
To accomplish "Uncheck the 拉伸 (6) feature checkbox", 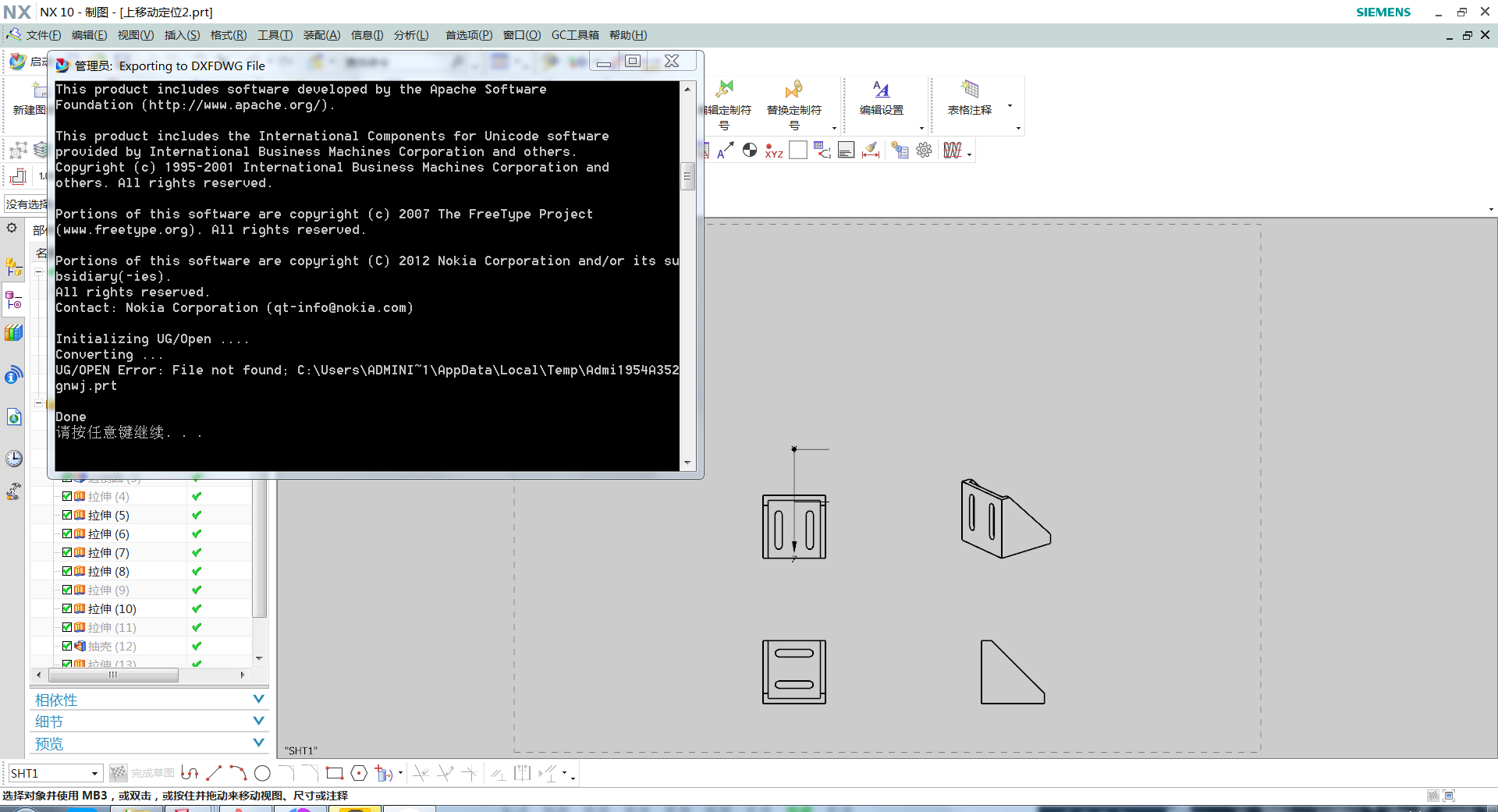I will click(x=67, y=534).
